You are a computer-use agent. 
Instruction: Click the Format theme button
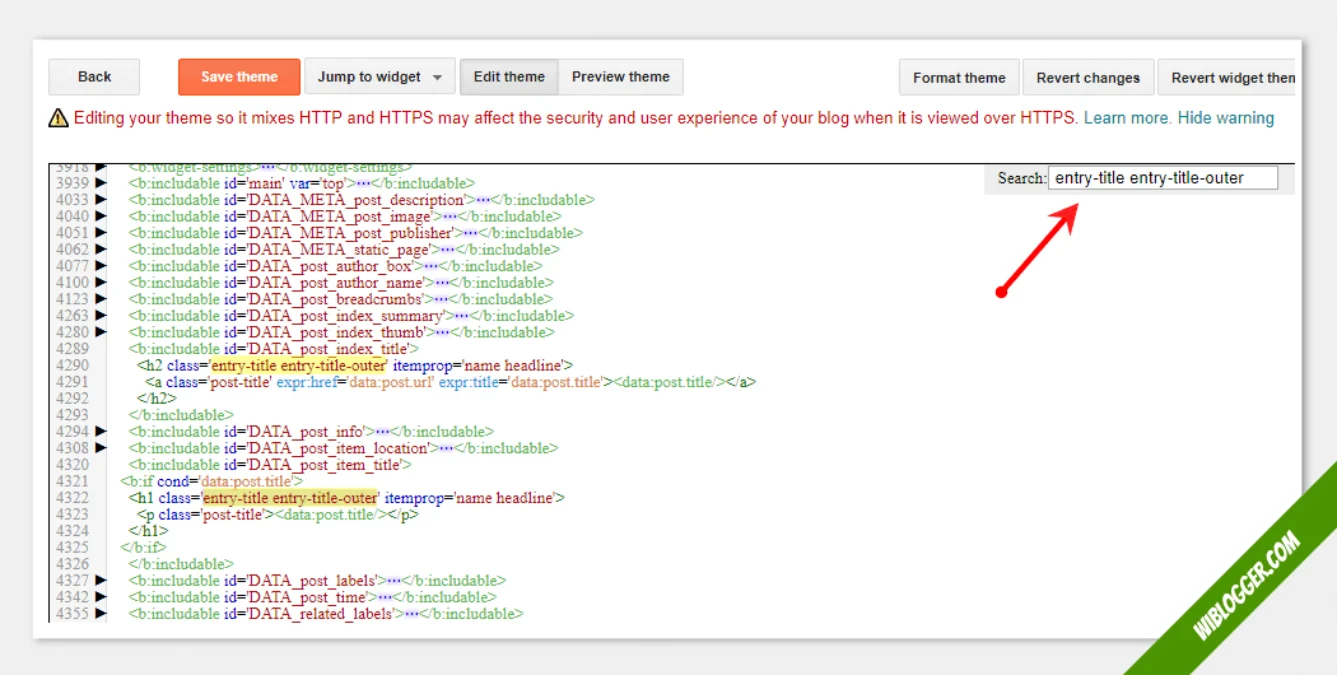pos(958,78)
